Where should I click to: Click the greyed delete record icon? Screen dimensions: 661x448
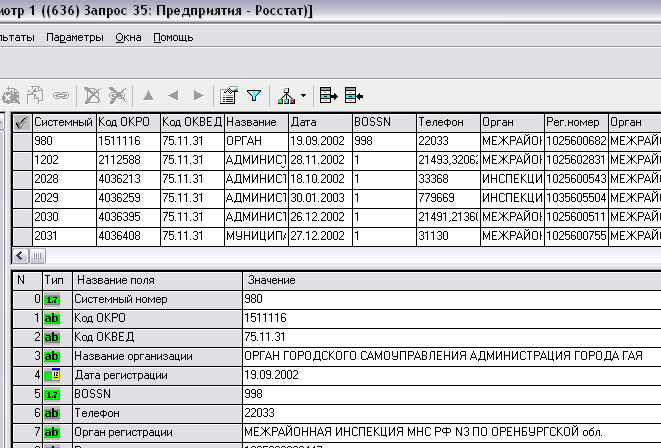pyautogui.click(x=92, y=96)
